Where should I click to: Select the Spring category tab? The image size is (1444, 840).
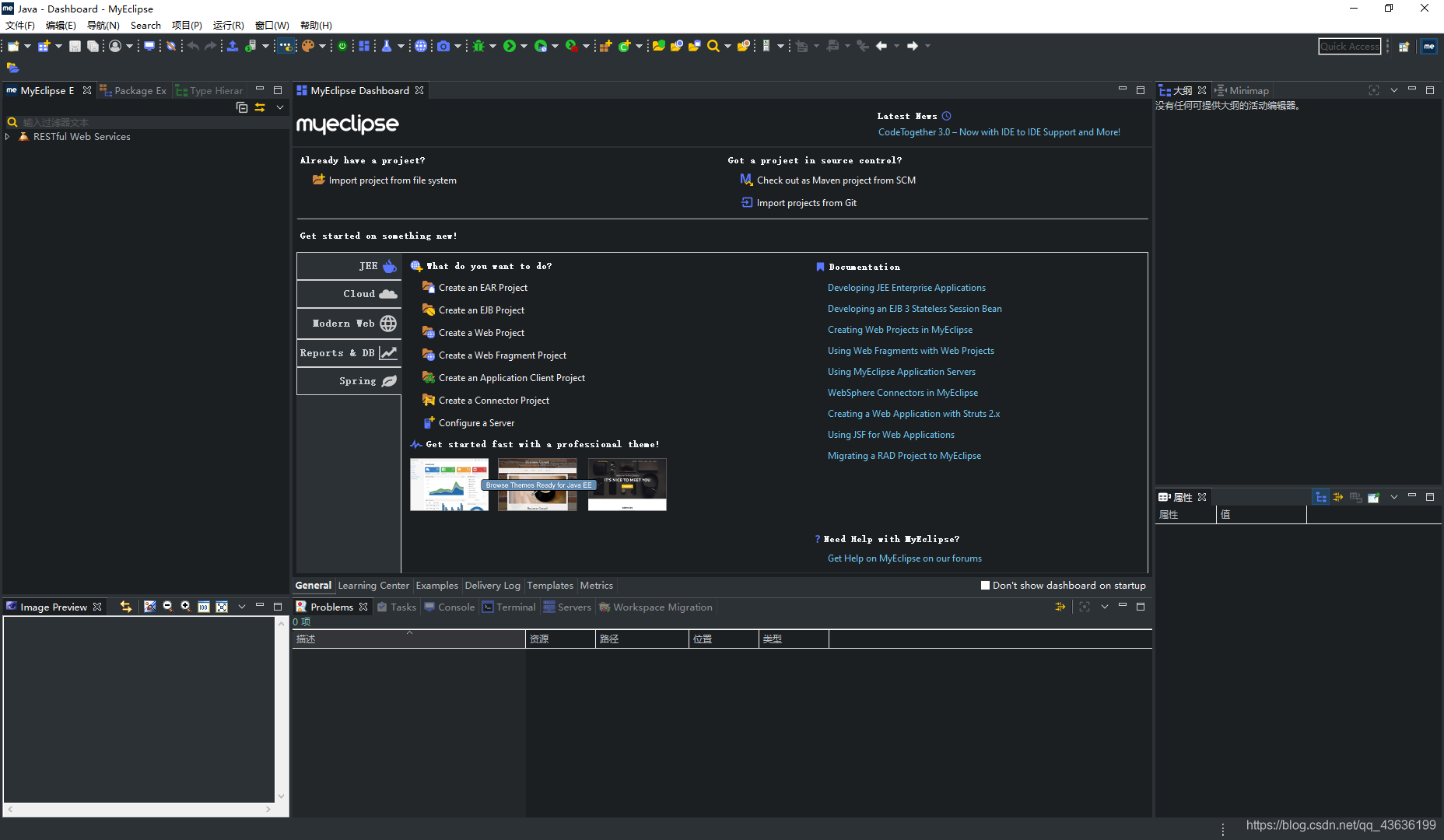[x=349, y=381]
